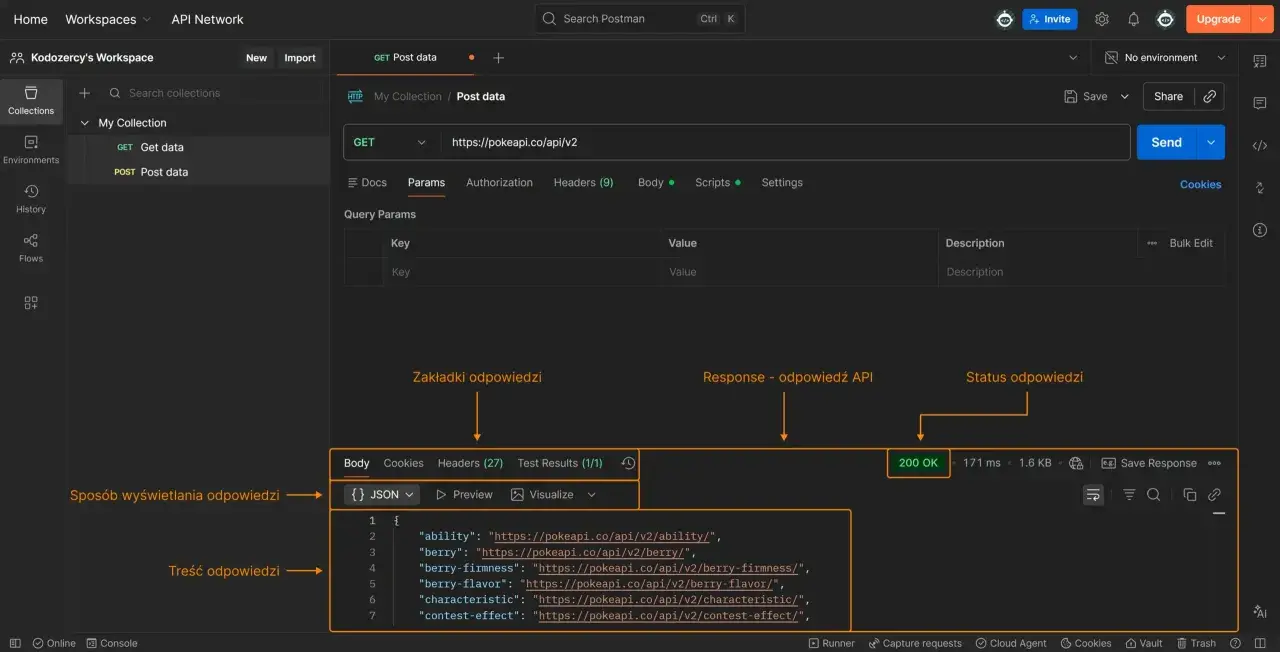The width and height of the screenshot is (1280, 652).
Task: Open the comments icon in the right sidebar
Action: click(1260, 104)
